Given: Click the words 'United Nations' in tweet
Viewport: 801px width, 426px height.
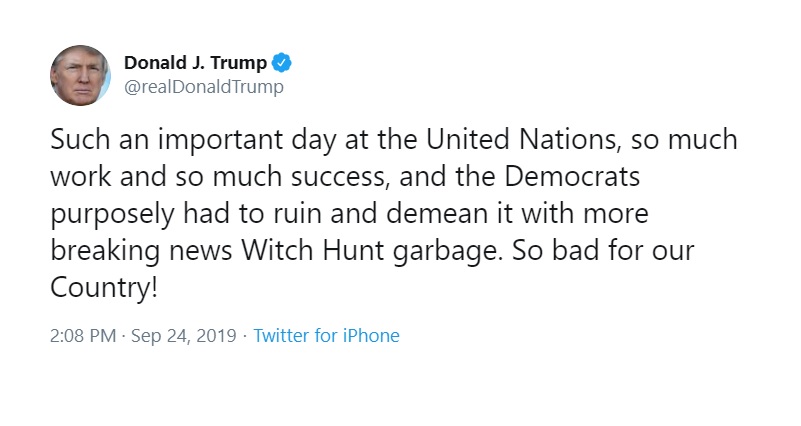Looking at the screenshot, I should coord(523,139).
